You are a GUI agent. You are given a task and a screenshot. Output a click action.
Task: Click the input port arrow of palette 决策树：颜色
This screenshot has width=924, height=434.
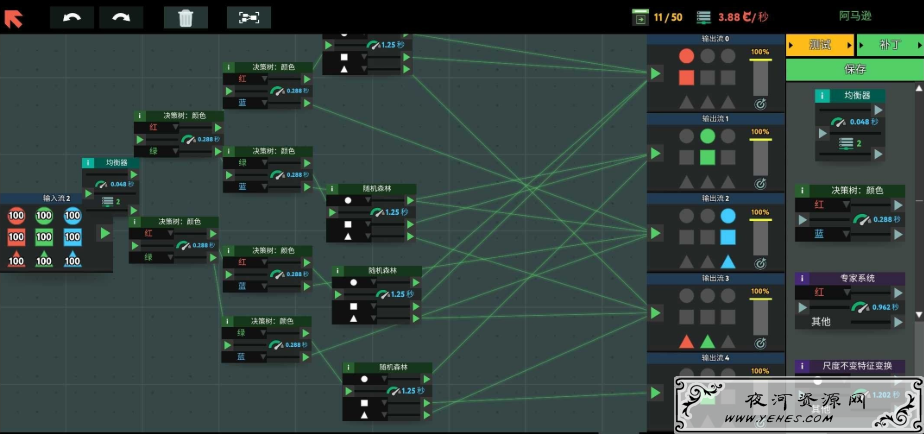point(802,220)
